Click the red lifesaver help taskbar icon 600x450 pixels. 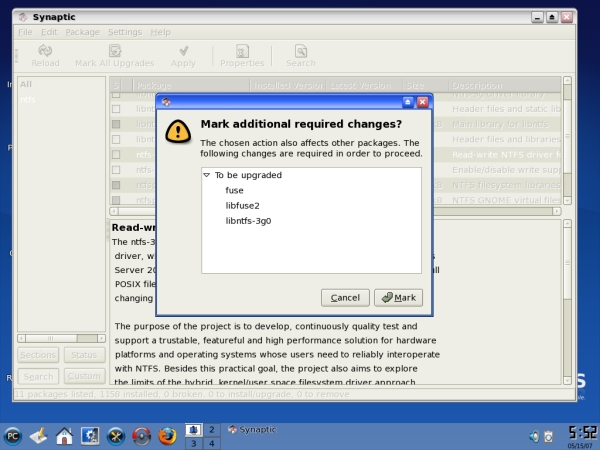(x=142, y=436)
